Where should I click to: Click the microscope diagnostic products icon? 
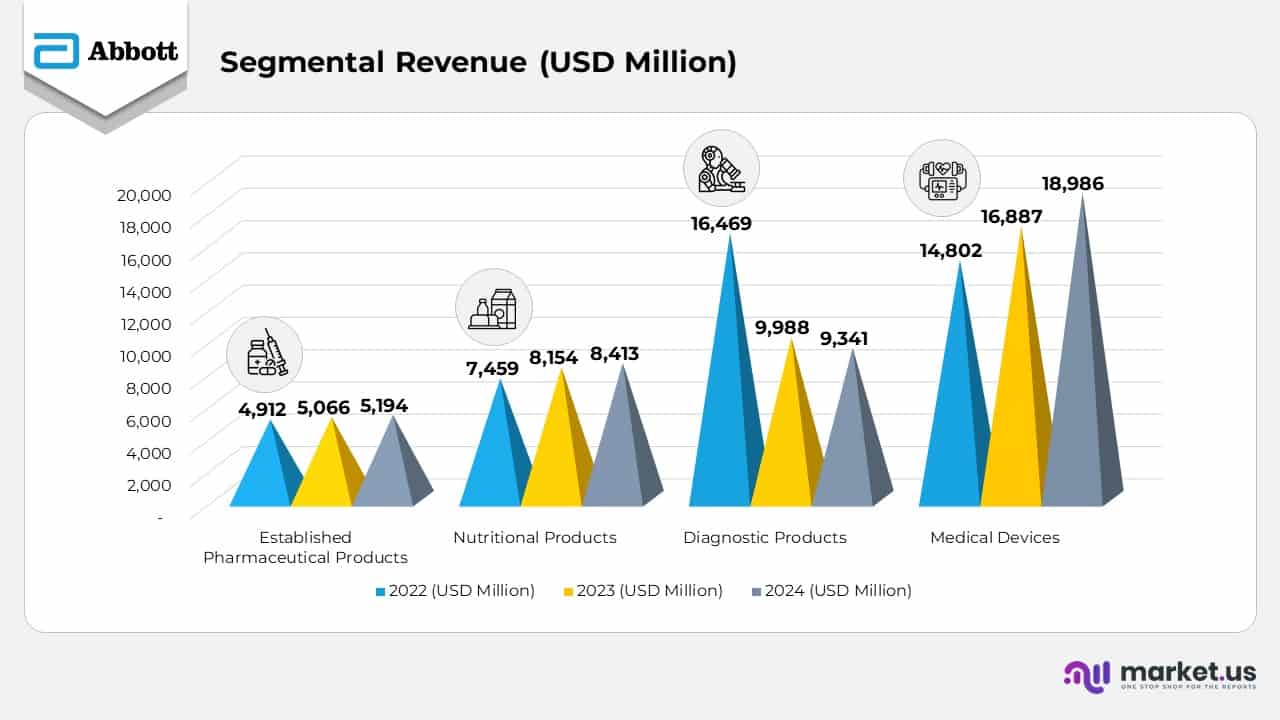[722, 168]
